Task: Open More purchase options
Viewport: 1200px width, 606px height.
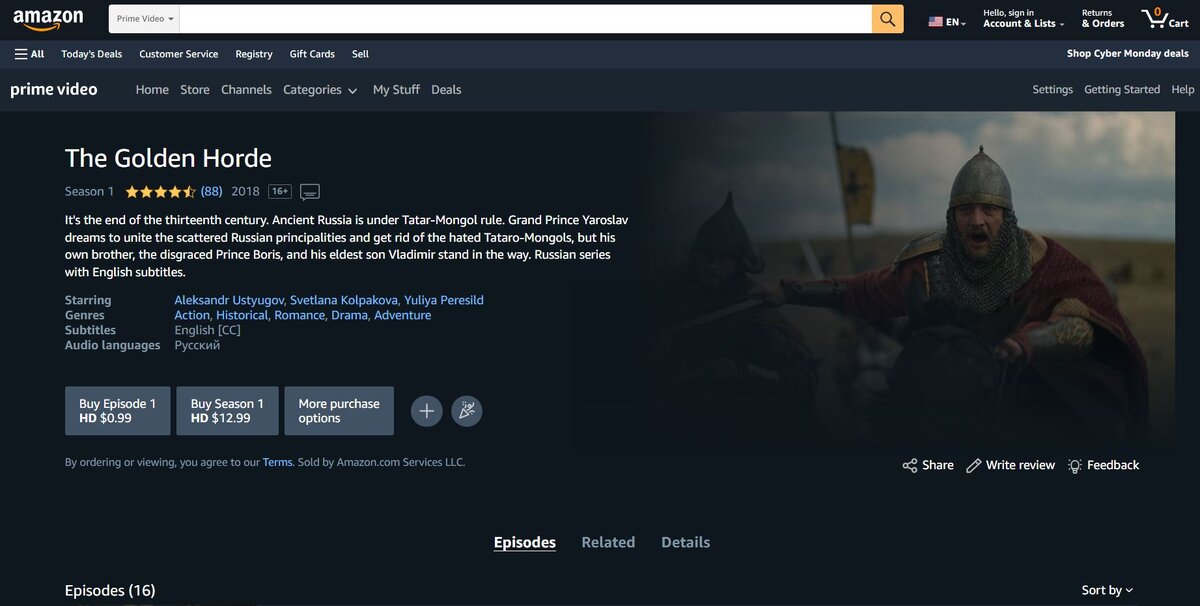Action: pos(339,411)
